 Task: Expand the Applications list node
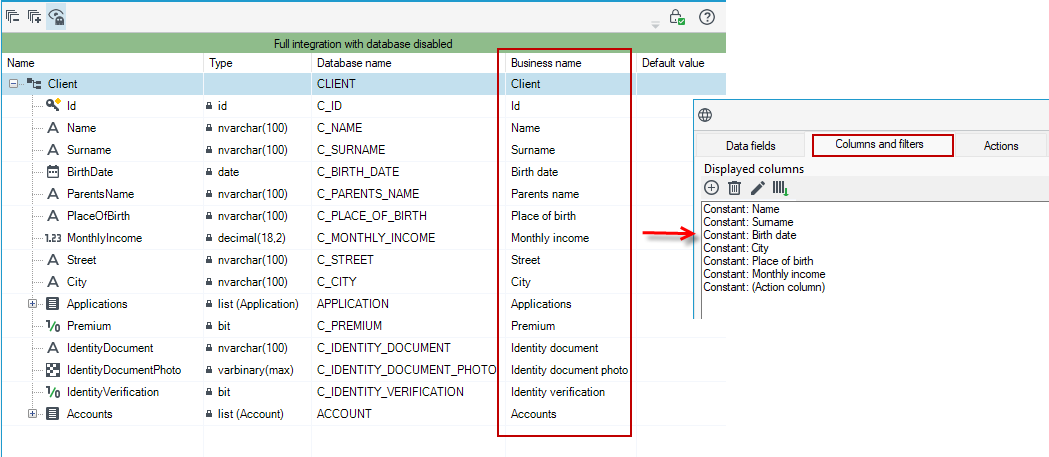tap(31, 304)
